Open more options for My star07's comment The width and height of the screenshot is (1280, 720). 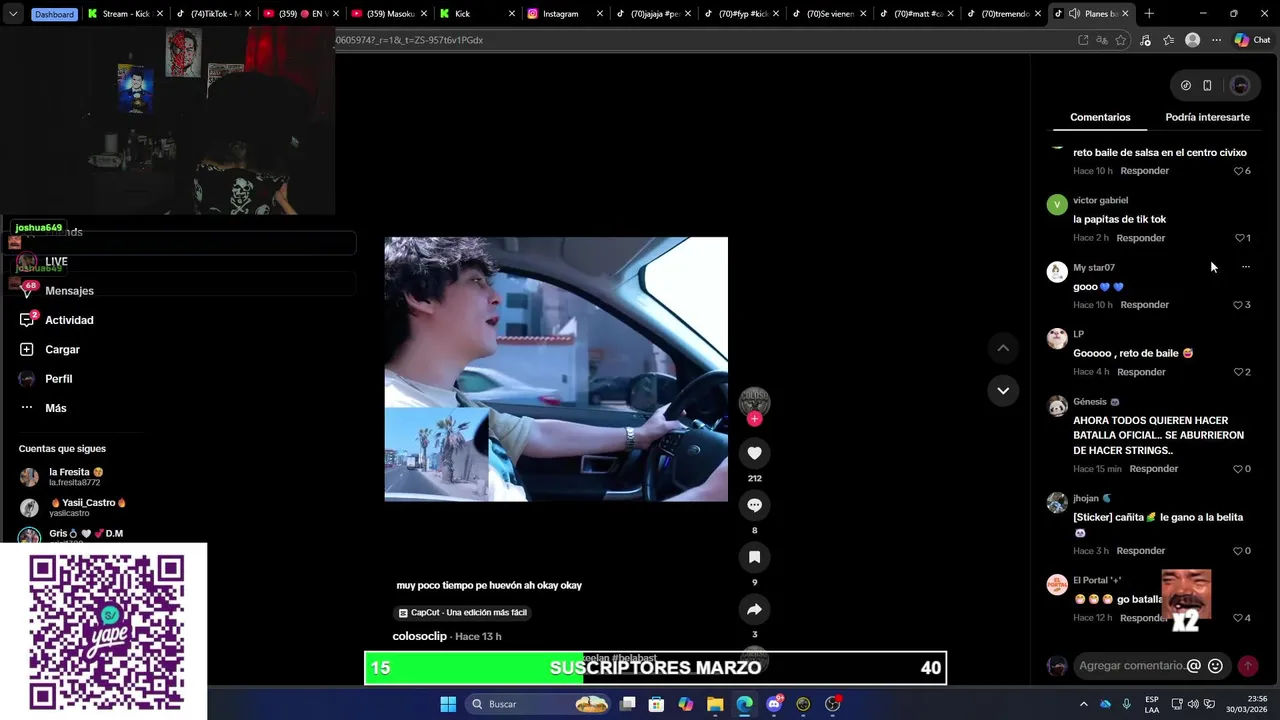coord(1245,267)
